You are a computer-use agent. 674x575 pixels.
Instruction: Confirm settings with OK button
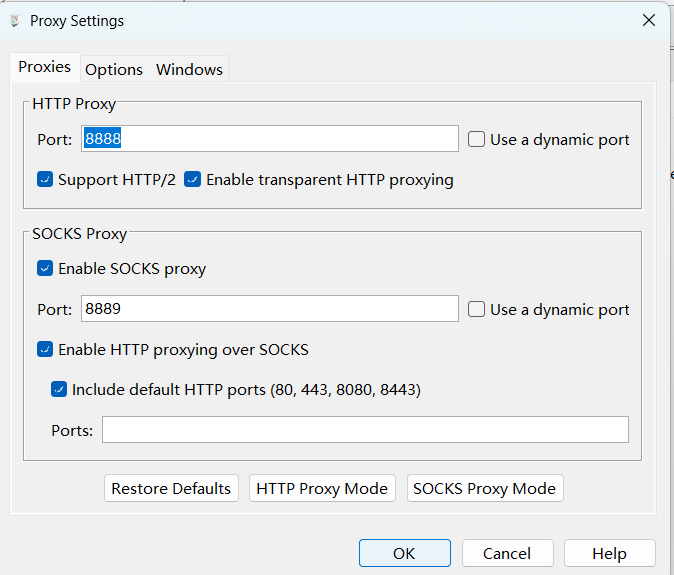pos(404,553)
